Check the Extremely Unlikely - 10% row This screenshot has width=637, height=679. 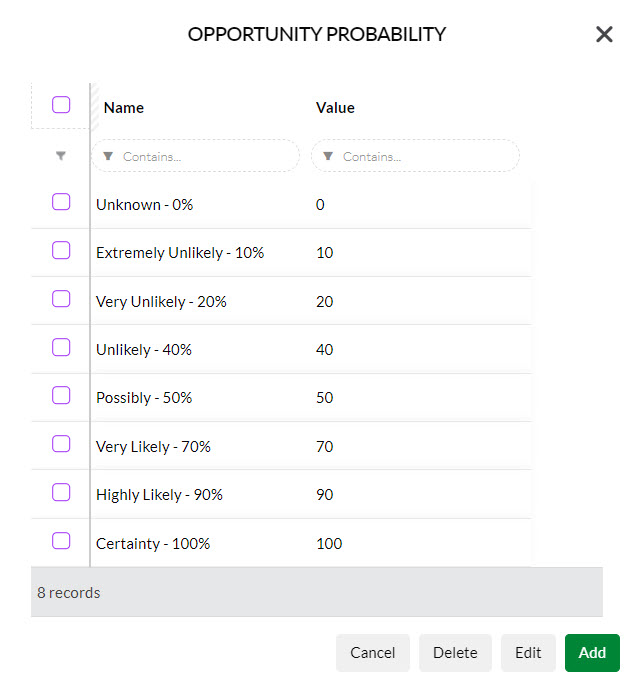(x=61, y=250)
